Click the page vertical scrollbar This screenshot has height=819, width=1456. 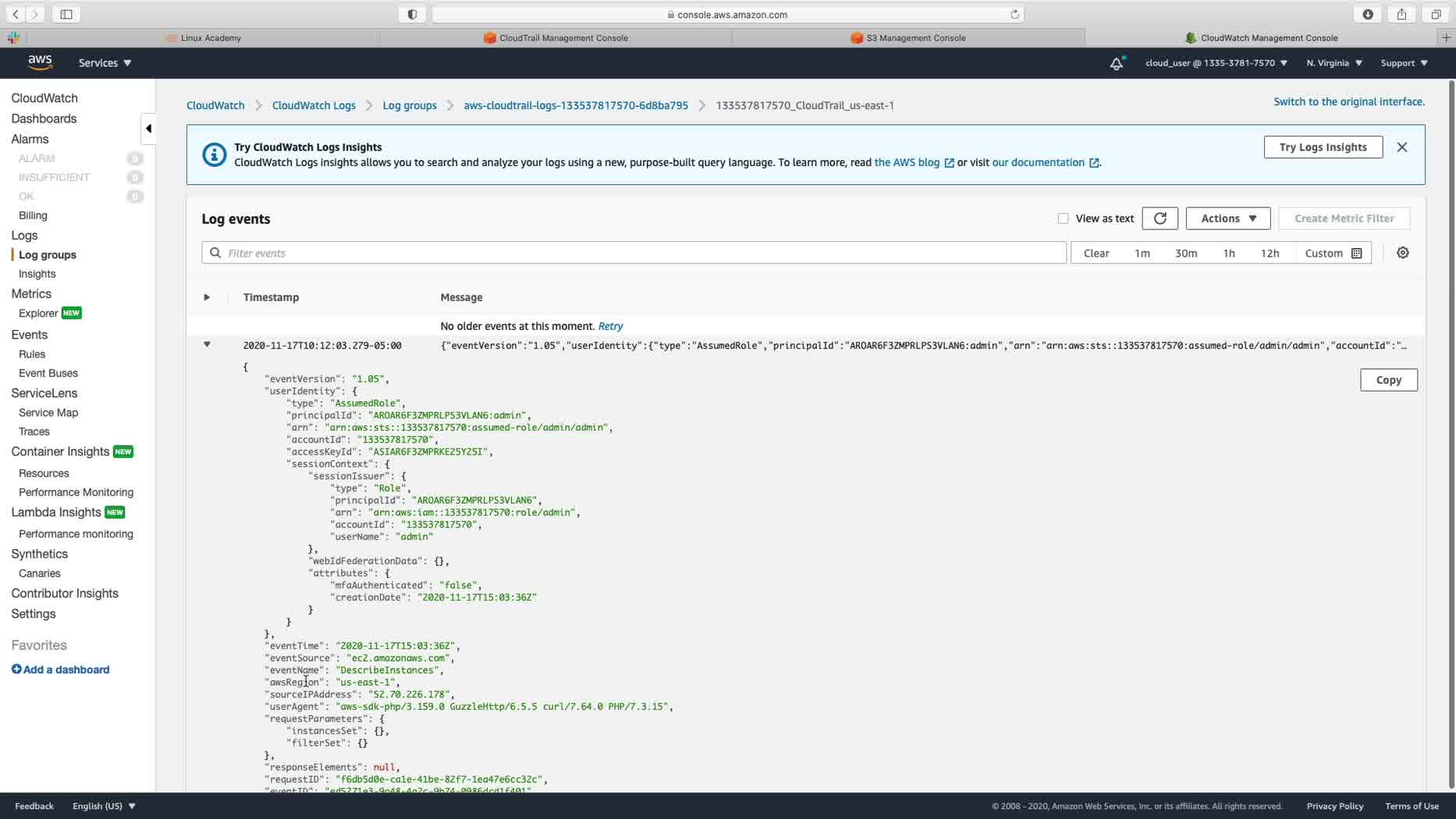[1451, 435]
